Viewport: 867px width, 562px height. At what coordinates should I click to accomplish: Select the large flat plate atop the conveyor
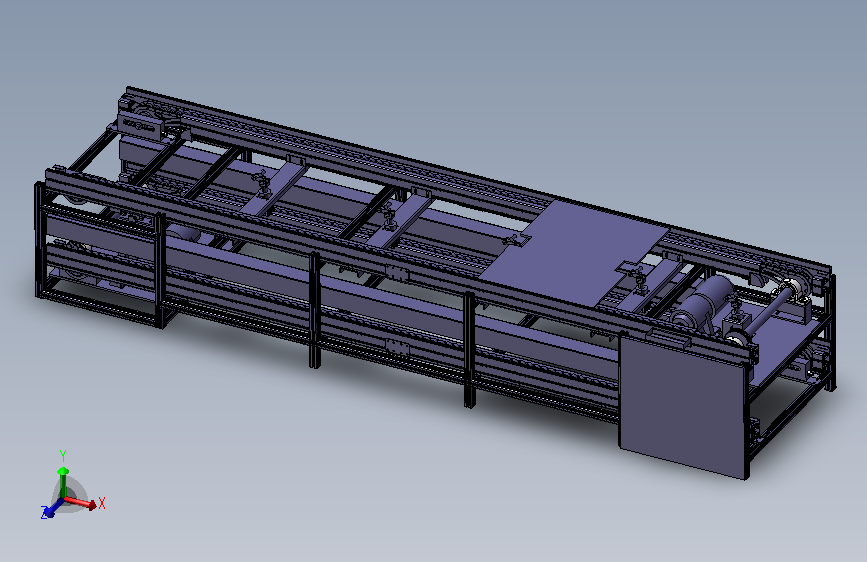pos(575,252)
